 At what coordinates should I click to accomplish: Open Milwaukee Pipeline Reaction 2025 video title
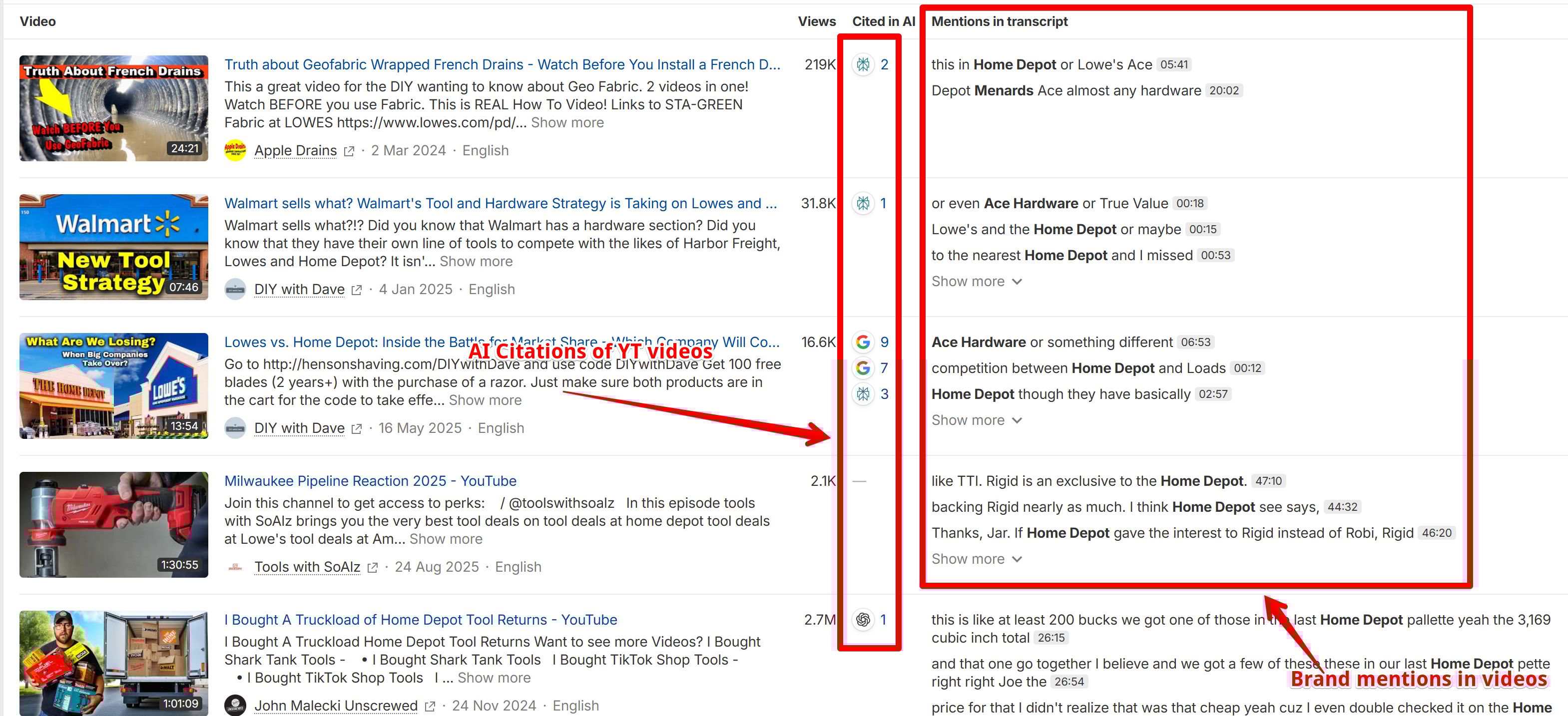coord(370,481)
